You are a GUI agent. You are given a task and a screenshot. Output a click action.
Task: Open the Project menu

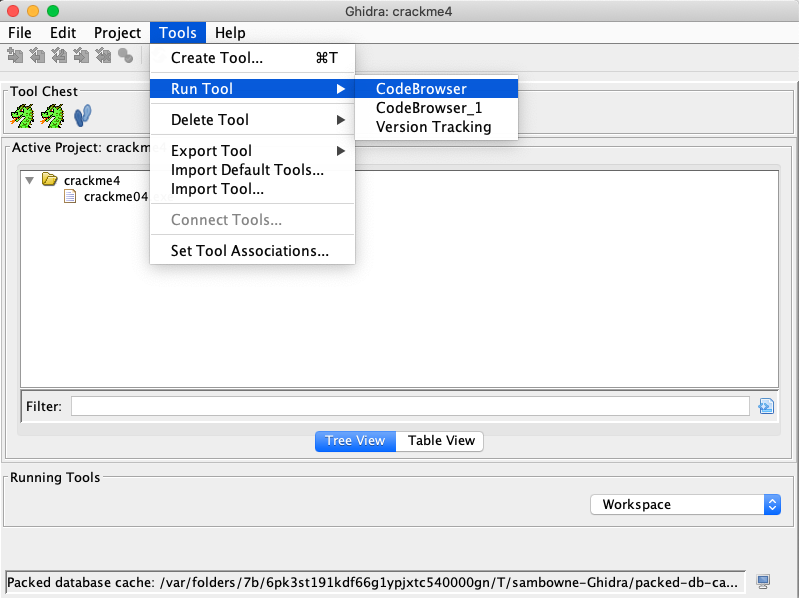tap(117, 33)
